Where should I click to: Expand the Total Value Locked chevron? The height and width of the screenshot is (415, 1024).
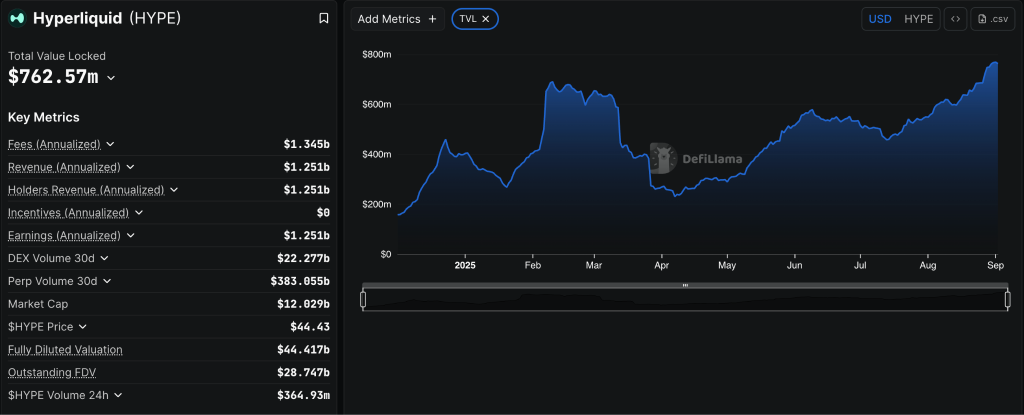[x=111, y=78]
